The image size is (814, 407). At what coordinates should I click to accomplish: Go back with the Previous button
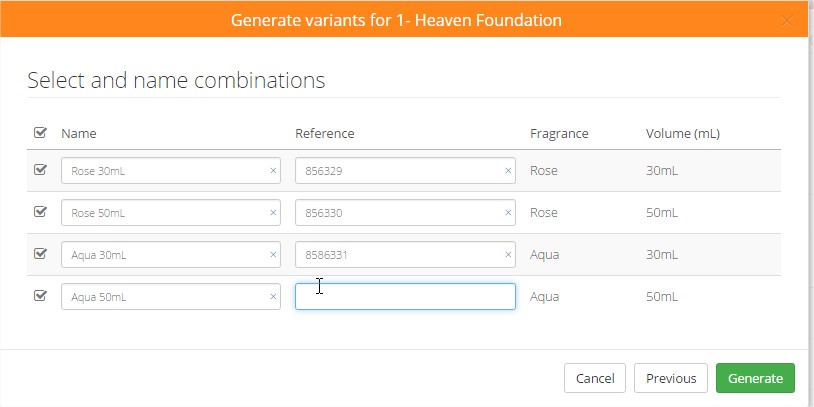671,378
